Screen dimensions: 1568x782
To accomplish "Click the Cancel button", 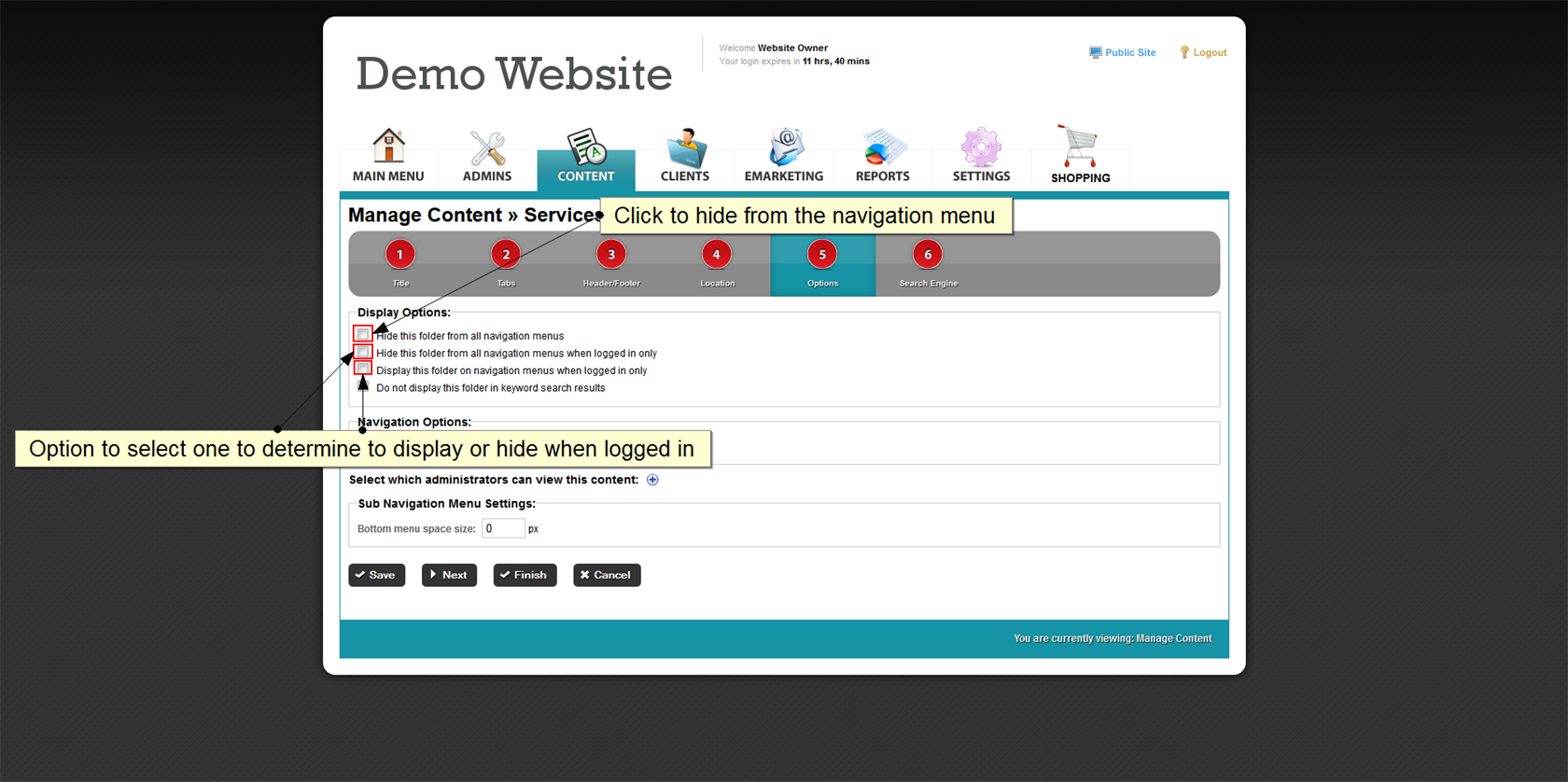I will [607, 575].
